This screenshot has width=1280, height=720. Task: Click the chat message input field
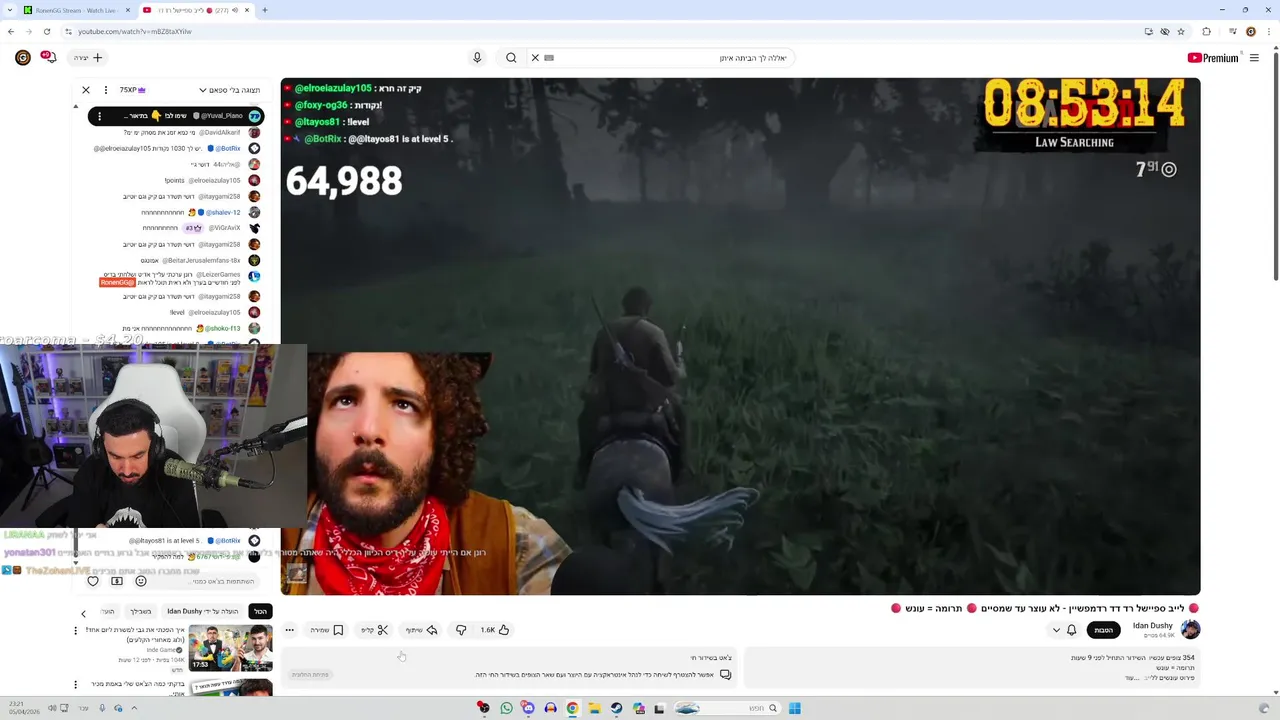[x=208, y=581]
